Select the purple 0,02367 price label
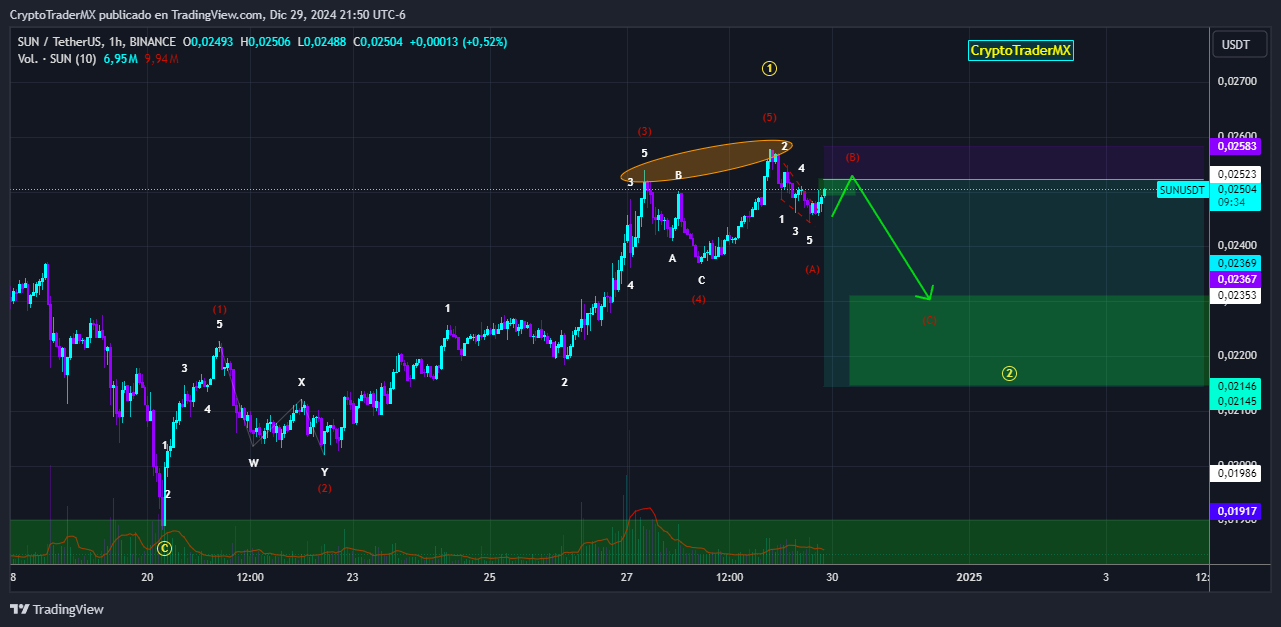 click(1238, 279)
